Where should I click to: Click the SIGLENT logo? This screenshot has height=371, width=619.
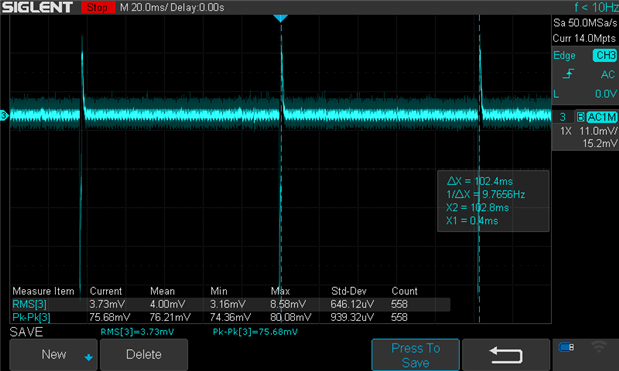[x=38, y=7]
